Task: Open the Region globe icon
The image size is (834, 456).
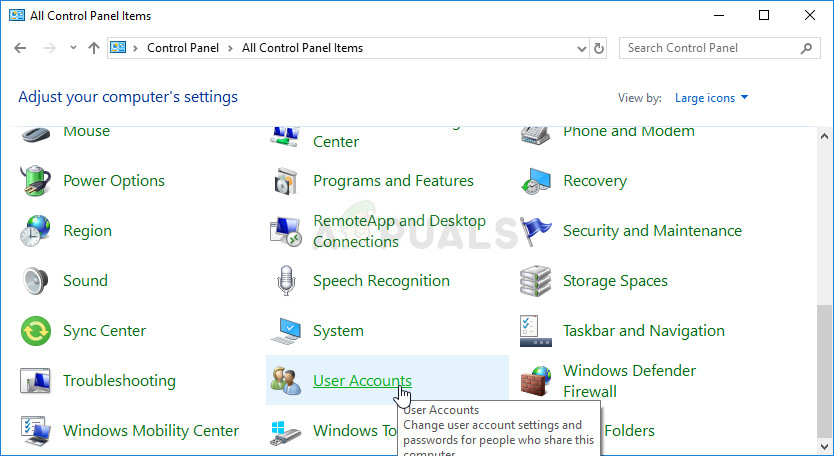Action: (x=36, y=231)
